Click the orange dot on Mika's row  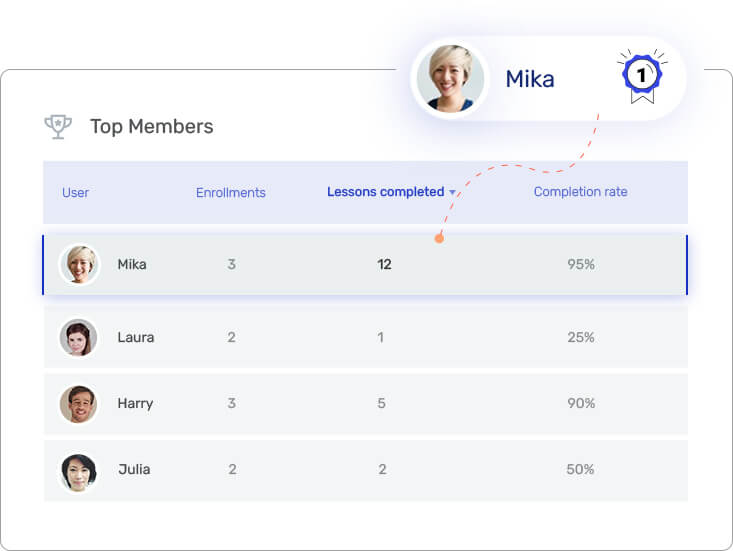439,239
